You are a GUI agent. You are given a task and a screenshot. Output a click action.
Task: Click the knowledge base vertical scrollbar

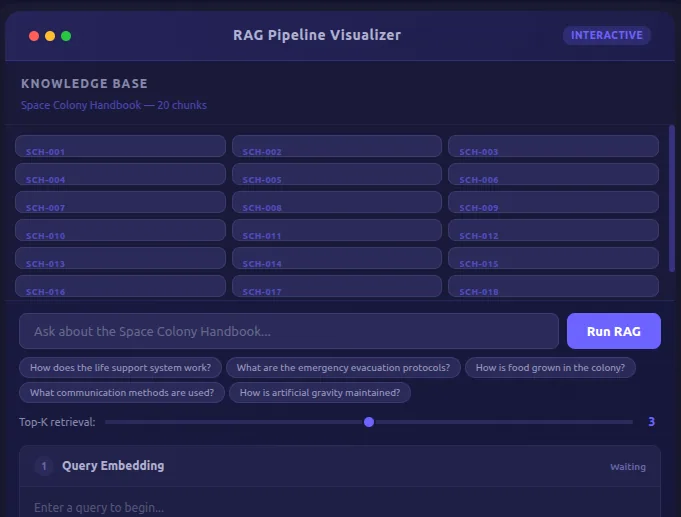click(672, 199)
